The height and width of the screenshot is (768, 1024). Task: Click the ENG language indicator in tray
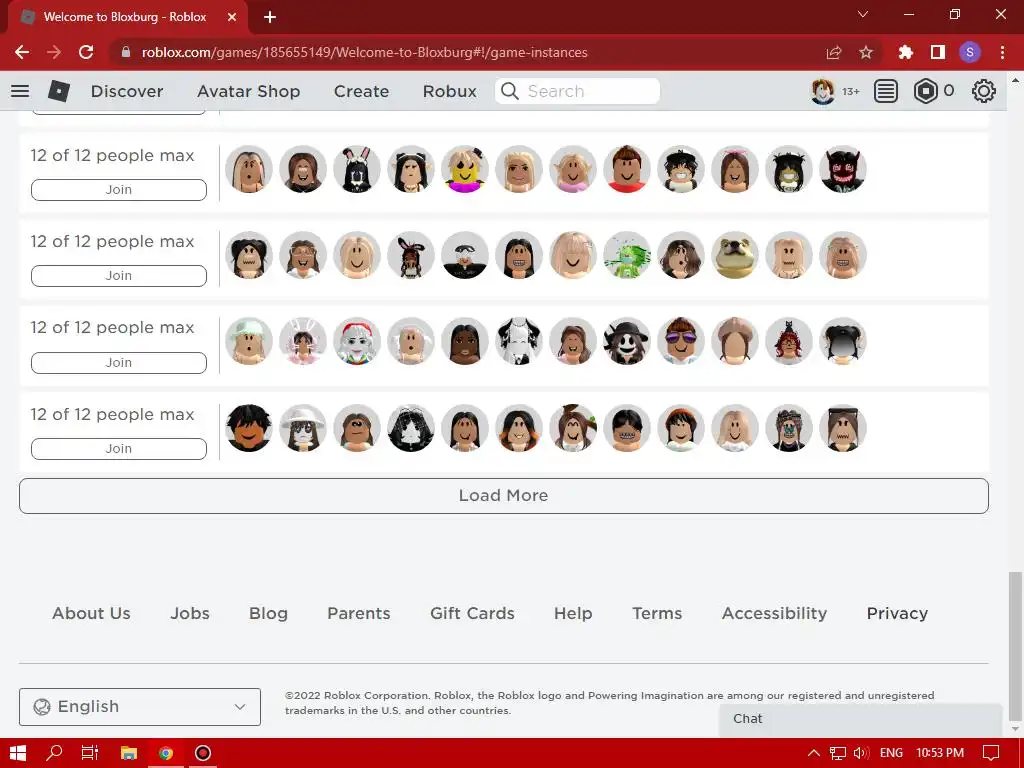[x=891, y=753]
